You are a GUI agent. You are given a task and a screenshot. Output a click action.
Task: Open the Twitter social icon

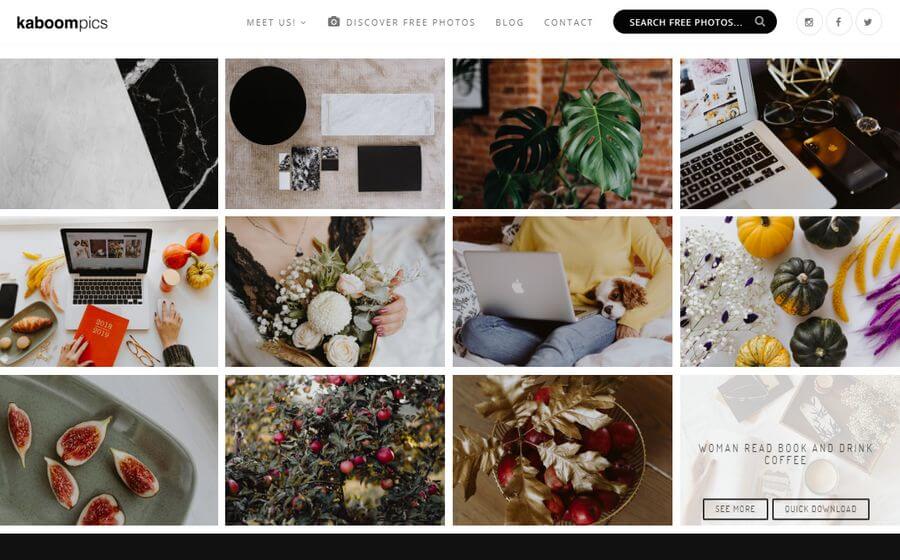[x=868, y=22]
